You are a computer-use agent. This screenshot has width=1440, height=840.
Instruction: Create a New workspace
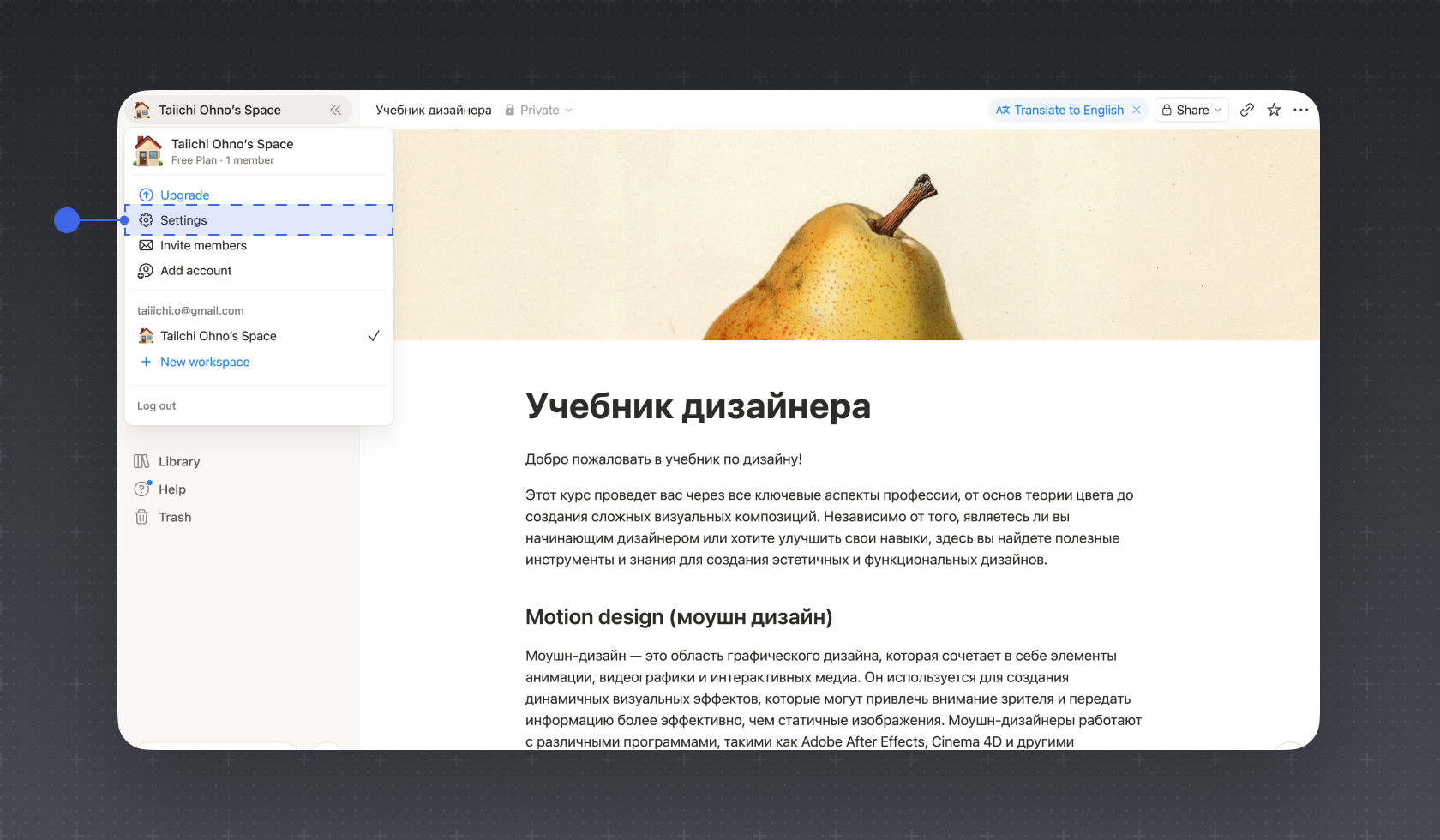(204, 362)
